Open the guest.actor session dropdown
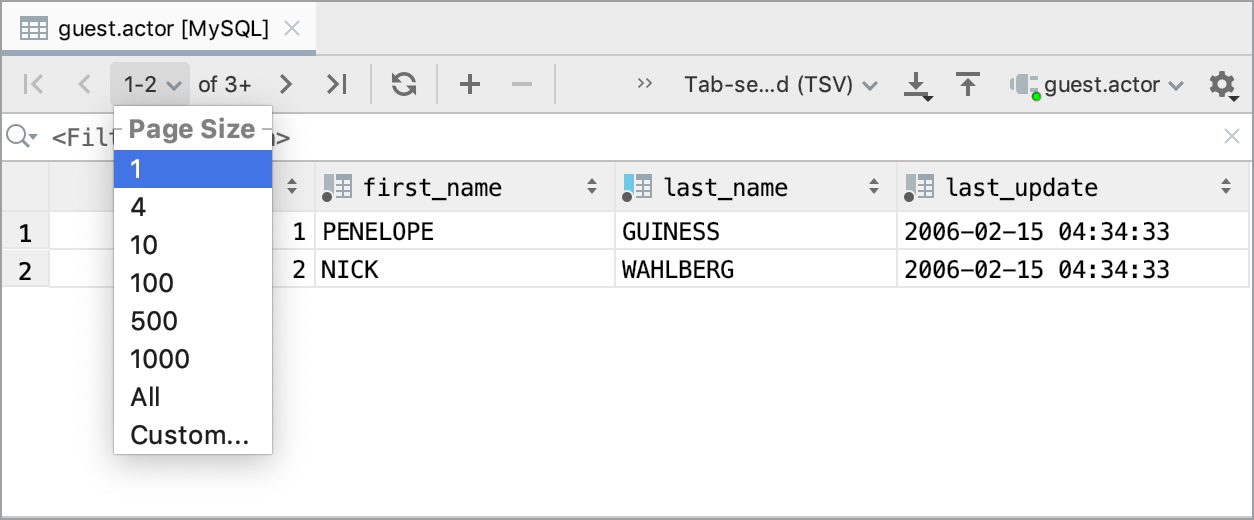The image size is (1254, 520). (x=1097, y=85)
